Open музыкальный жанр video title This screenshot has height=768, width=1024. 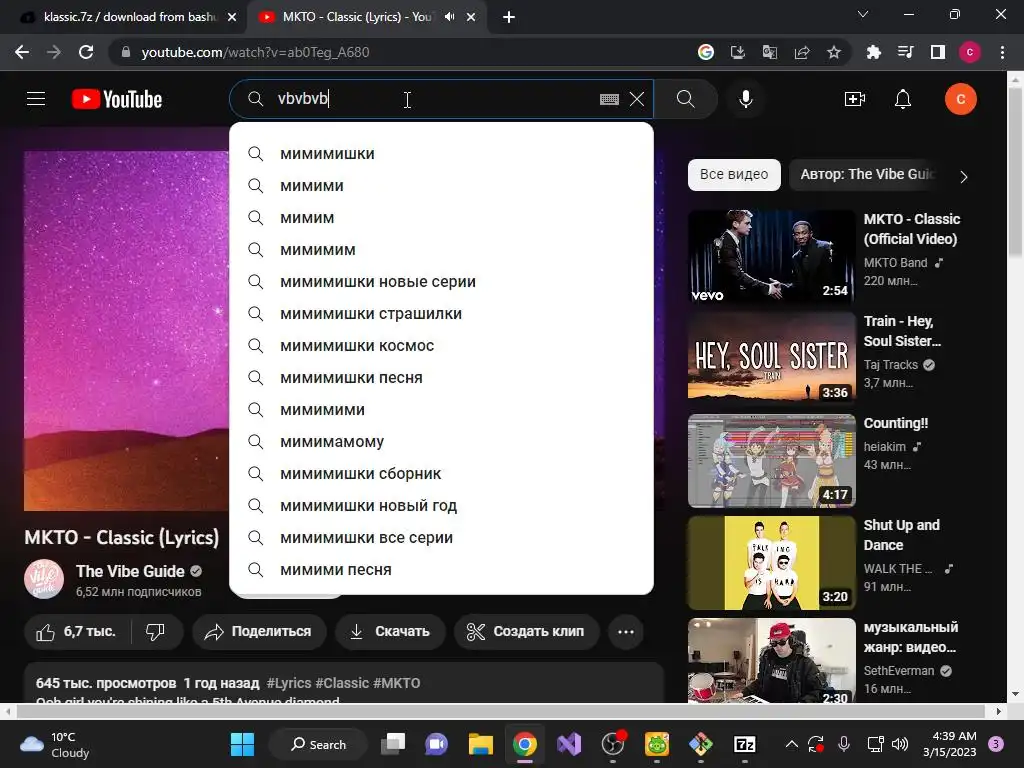pyautogui.click(x=910, y=637)
